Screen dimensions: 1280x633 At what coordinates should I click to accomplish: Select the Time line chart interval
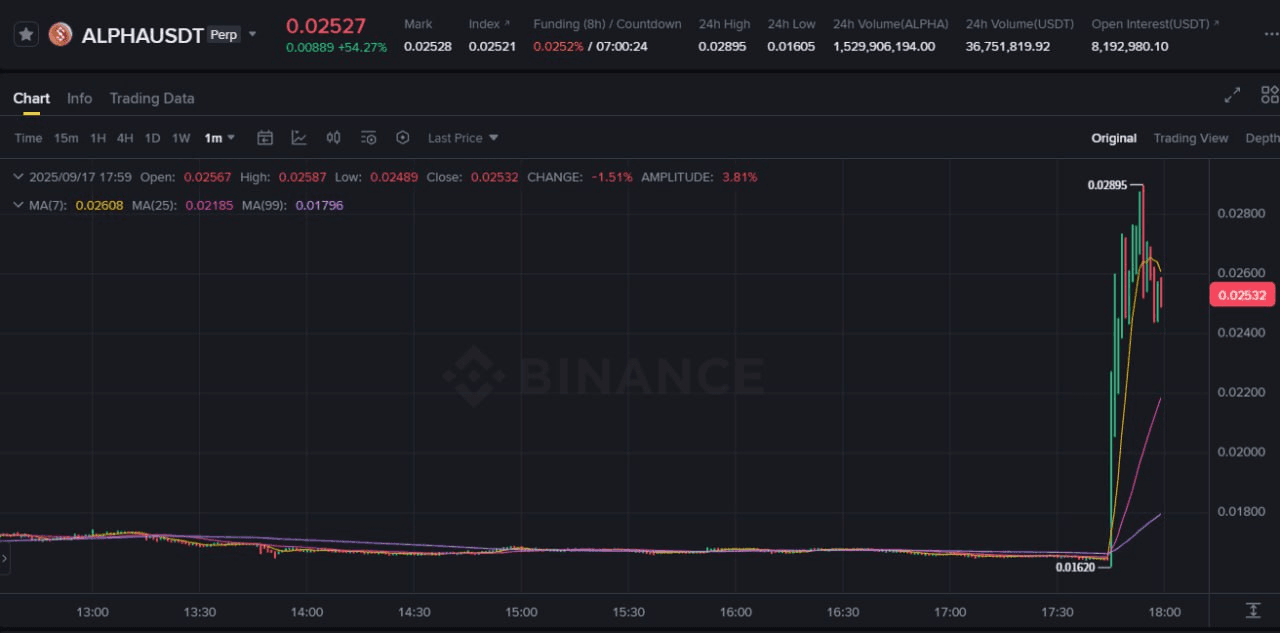pyautogui.click(x=28, y=138)
